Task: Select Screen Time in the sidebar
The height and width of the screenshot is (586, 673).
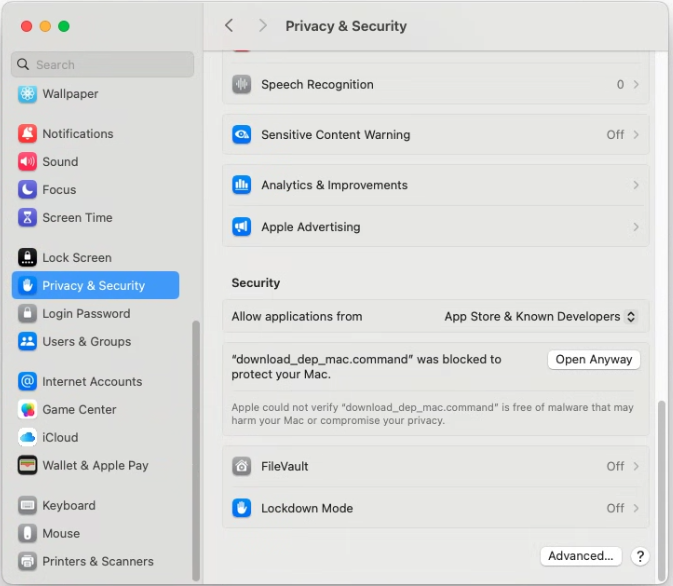Action: click(x=95, y=217)
